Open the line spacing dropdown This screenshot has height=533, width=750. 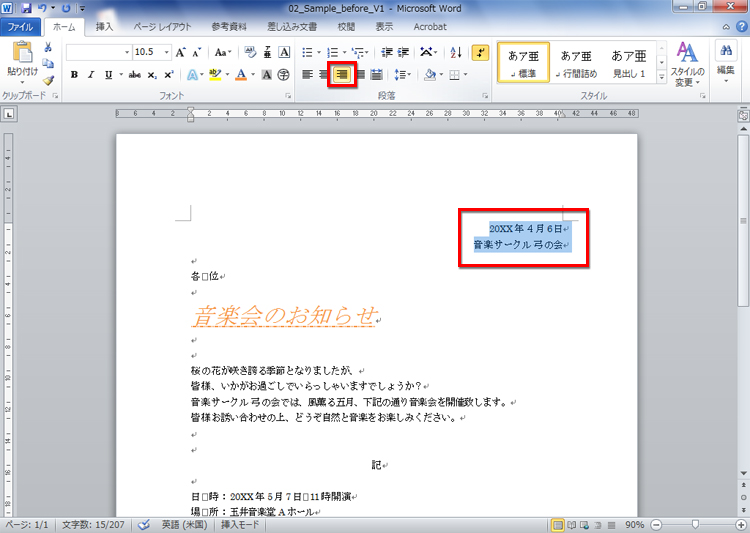point(402,75)
